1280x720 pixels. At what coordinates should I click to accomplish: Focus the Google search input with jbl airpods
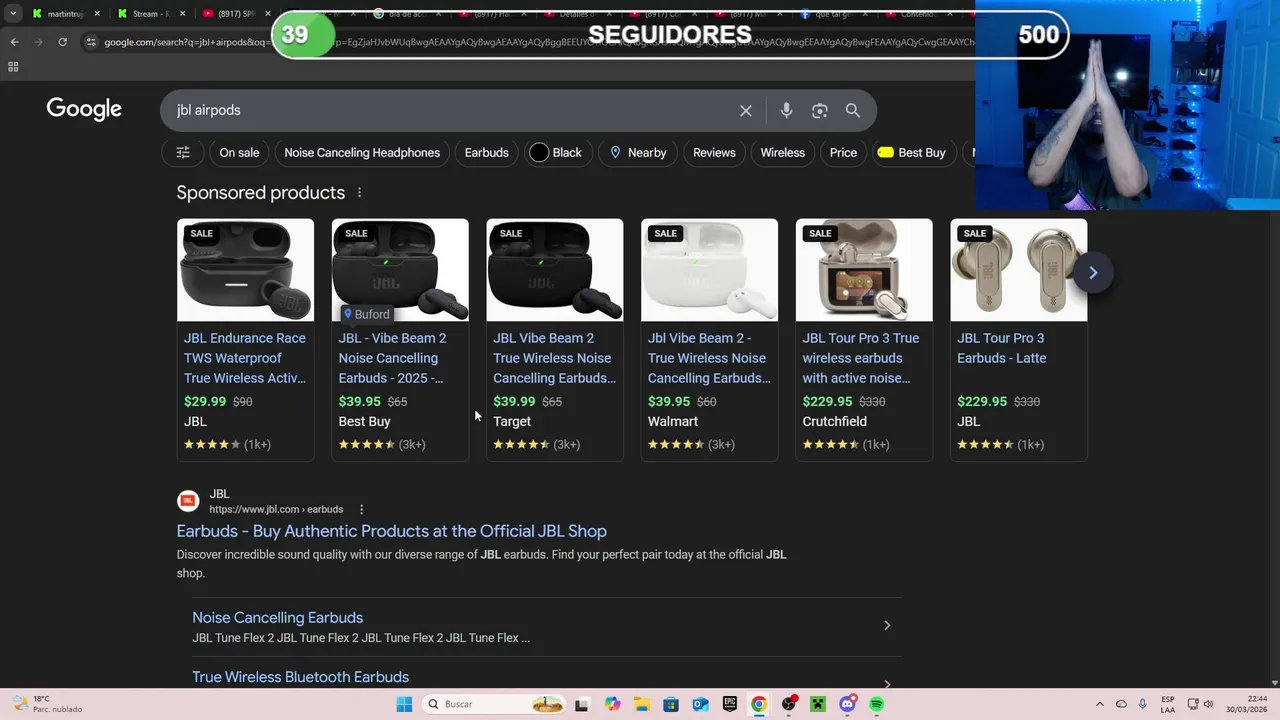pos(450,110)
